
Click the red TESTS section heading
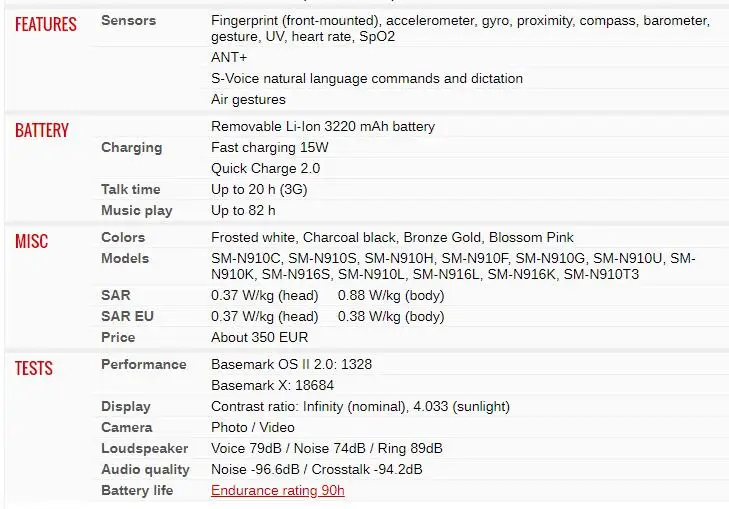pos(34,369)
